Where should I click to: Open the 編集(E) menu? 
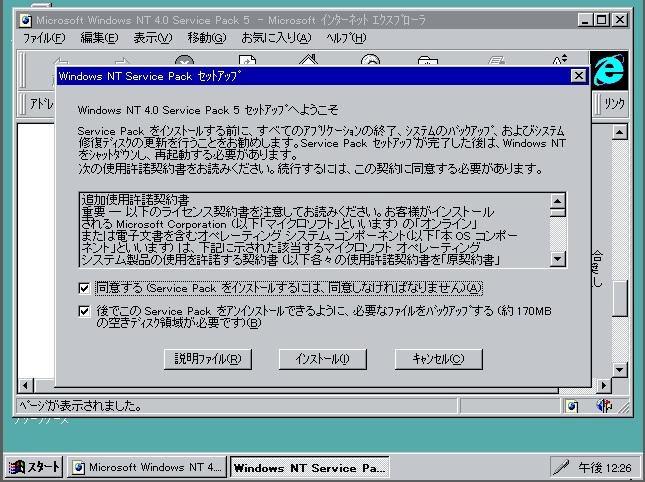click(x=99, y=38)
